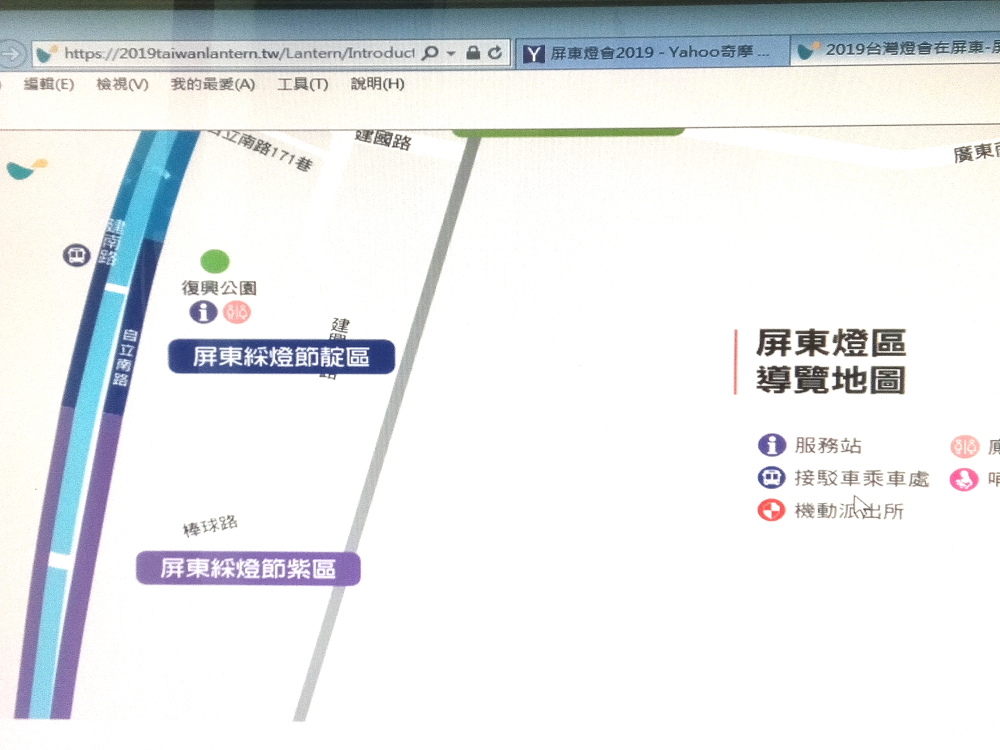Viewport: 1000px width, 750px height.
Task: Open the 檢視(V) menu
Action: [x=122, y=84]
